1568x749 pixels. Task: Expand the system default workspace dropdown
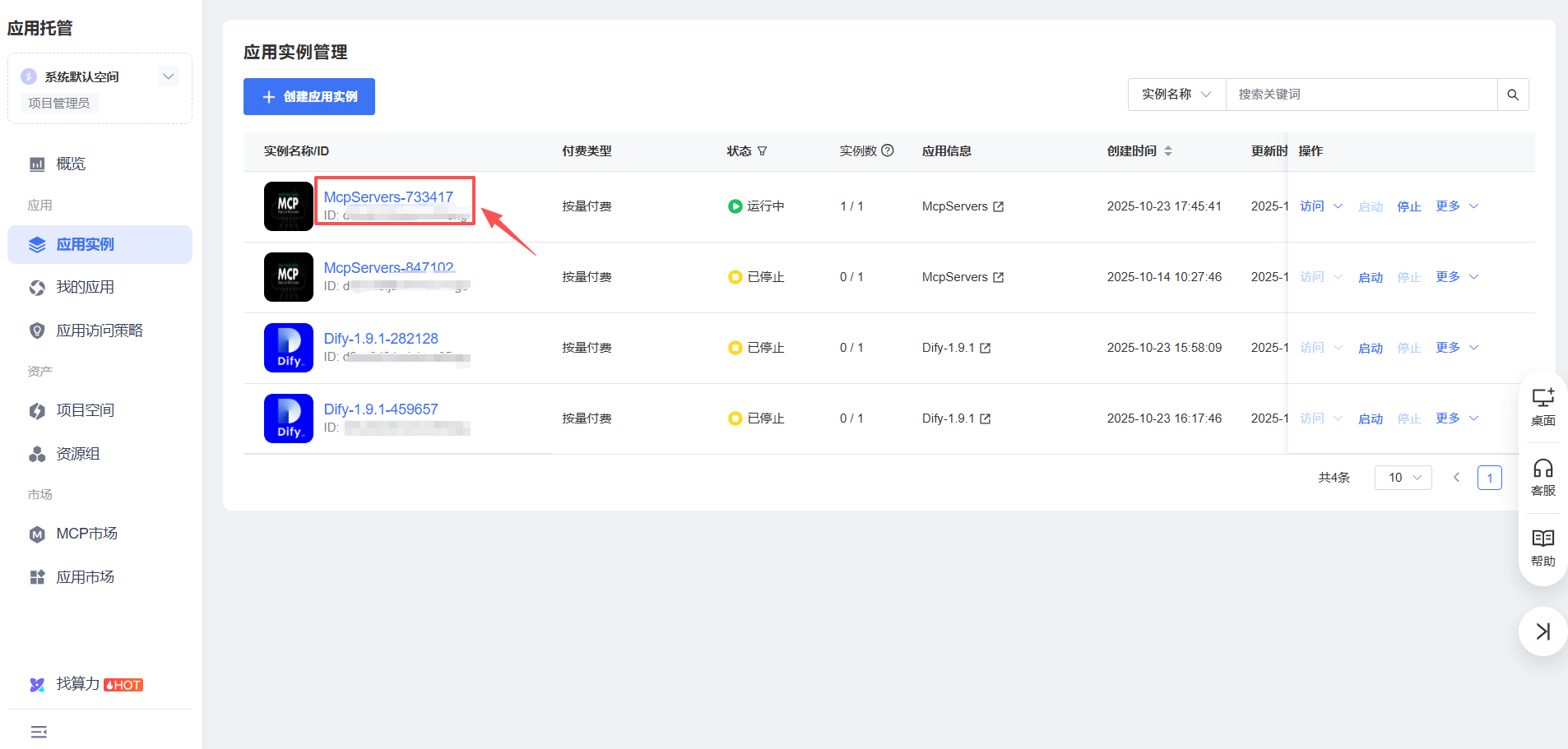click(x=169, y=76)
